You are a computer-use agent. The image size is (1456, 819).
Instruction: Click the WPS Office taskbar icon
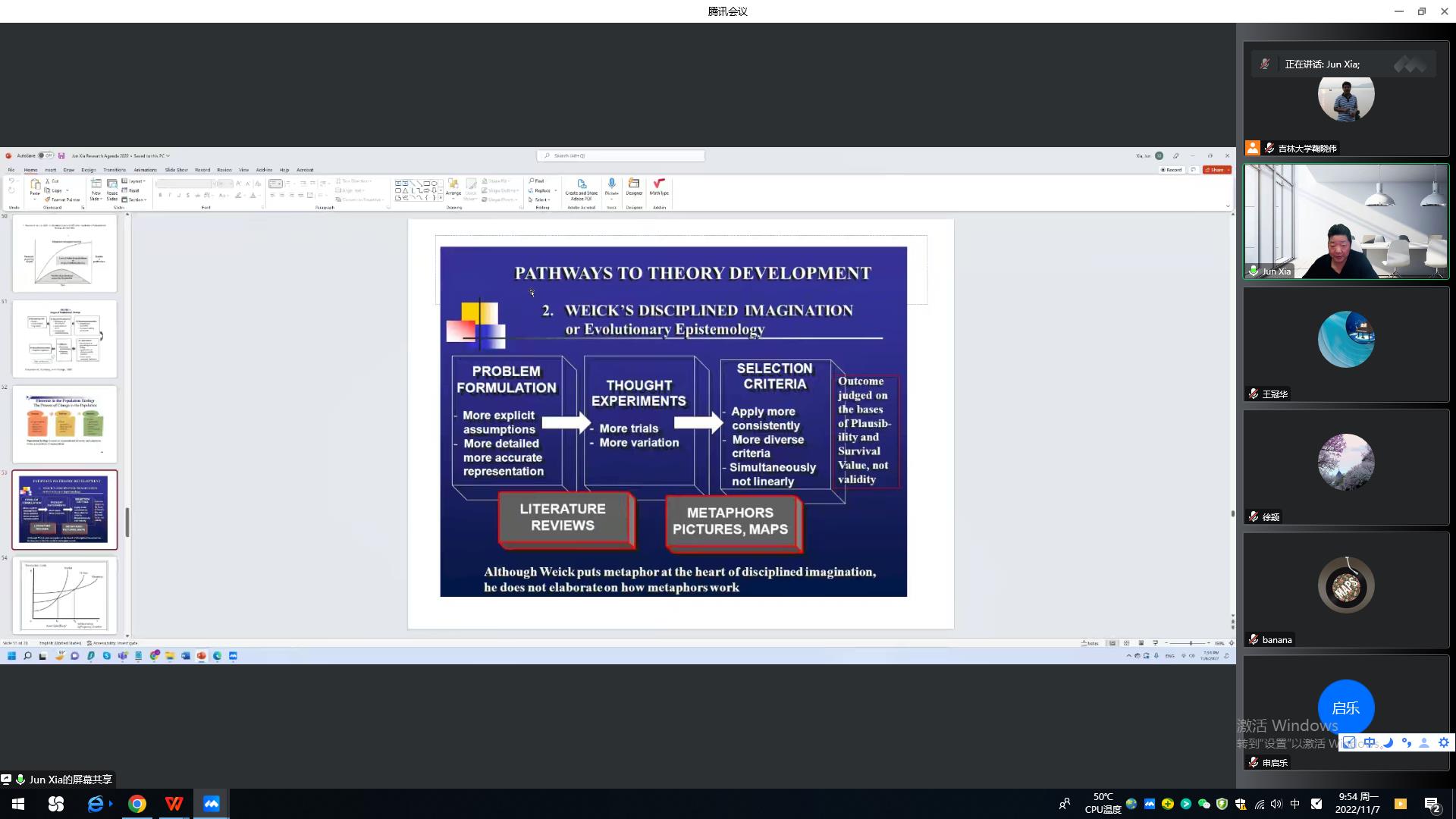[x=174, y=804]
